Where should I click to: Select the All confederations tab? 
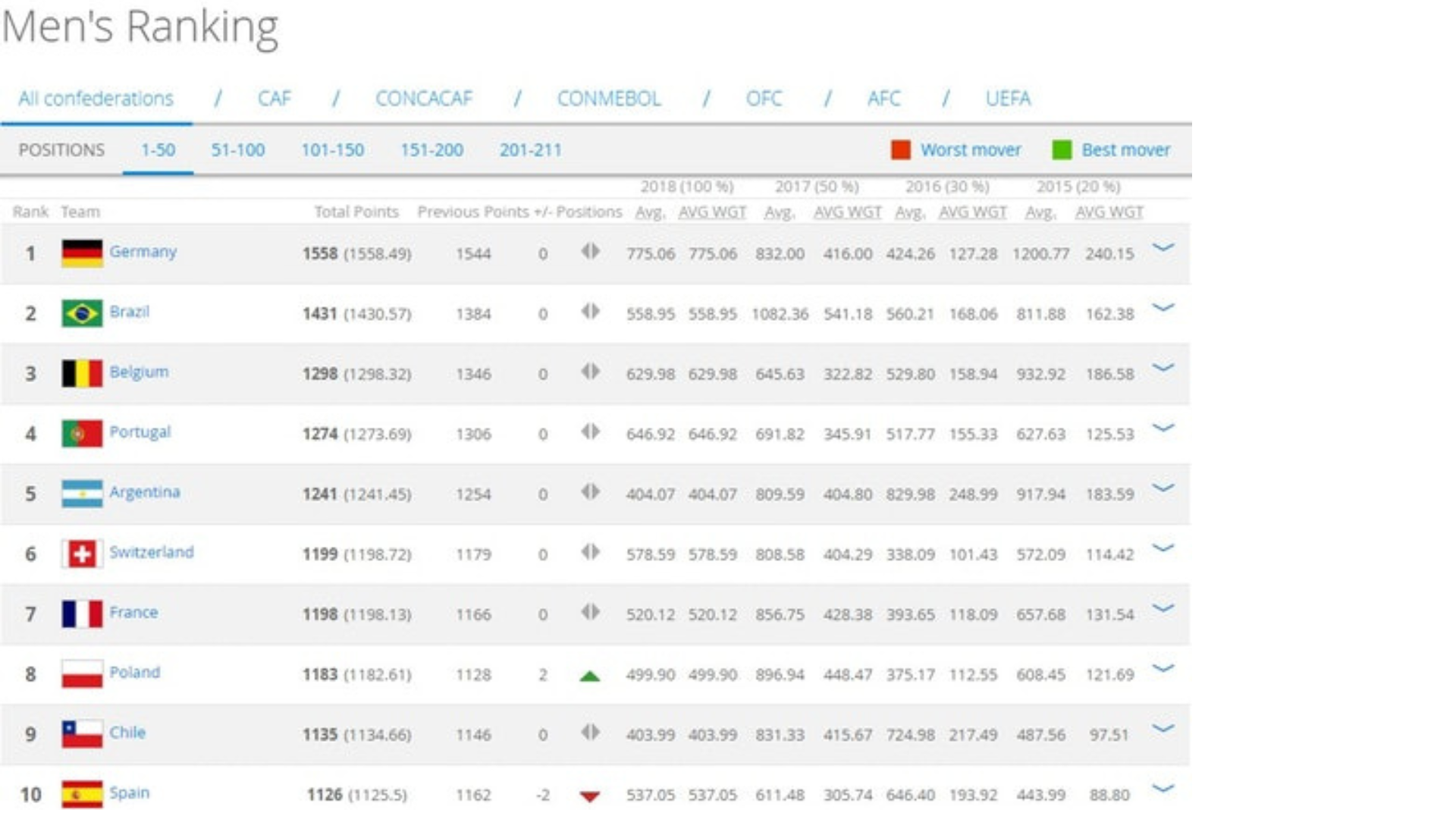[96, 99]
